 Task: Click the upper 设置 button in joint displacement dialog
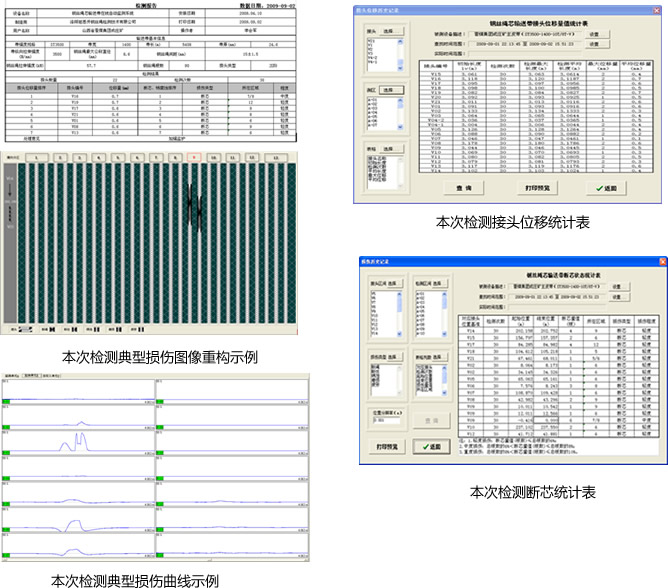[x=593, y=33]
